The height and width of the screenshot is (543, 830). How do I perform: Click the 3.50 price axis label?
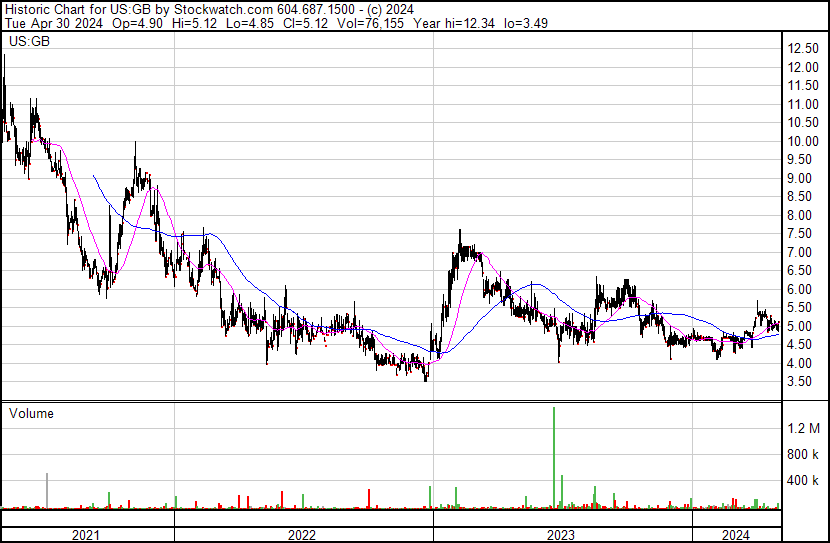point(799,382)
